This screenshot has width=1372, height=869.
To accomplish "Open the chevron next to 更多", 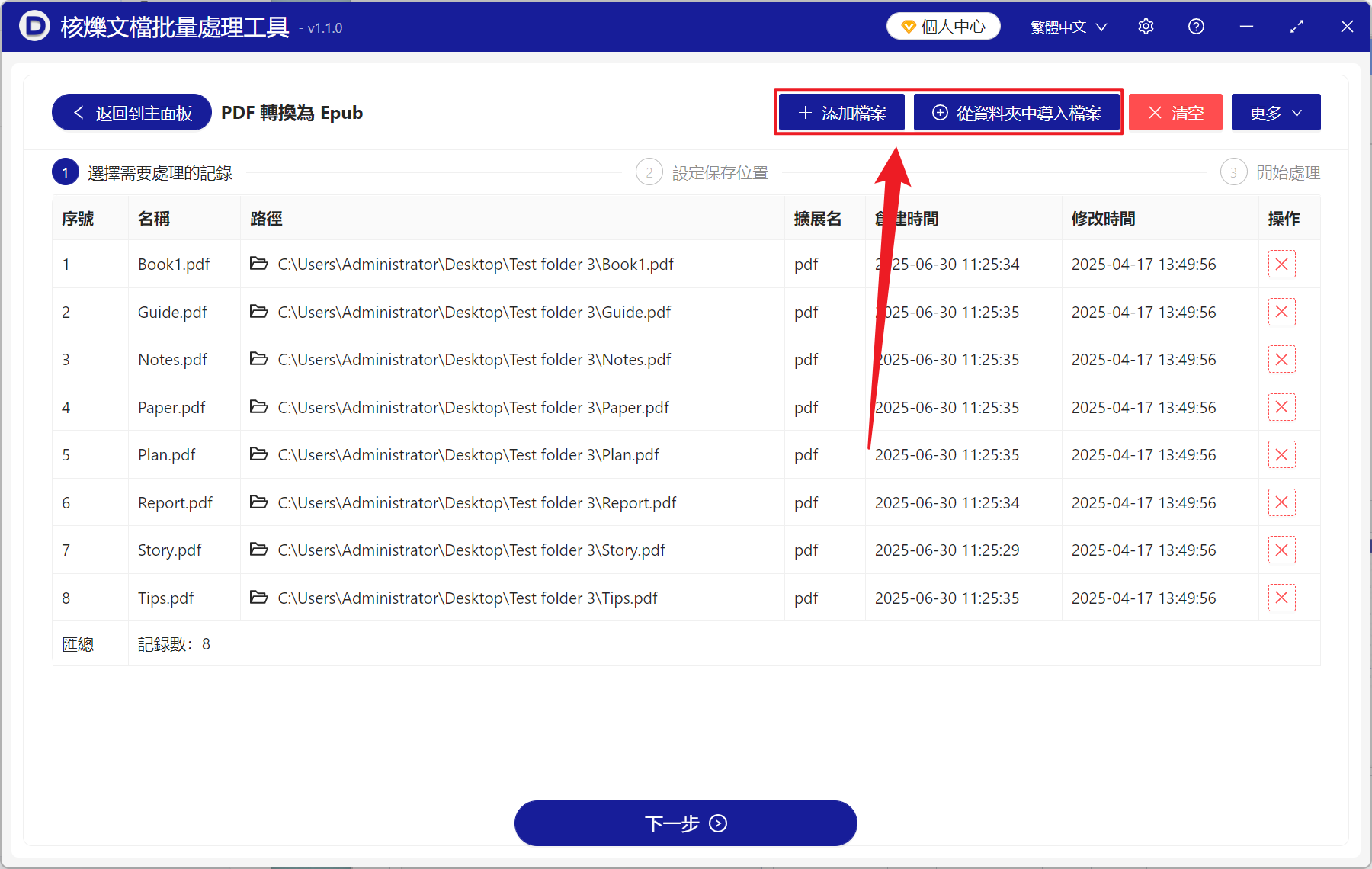I will [1298, 112].
